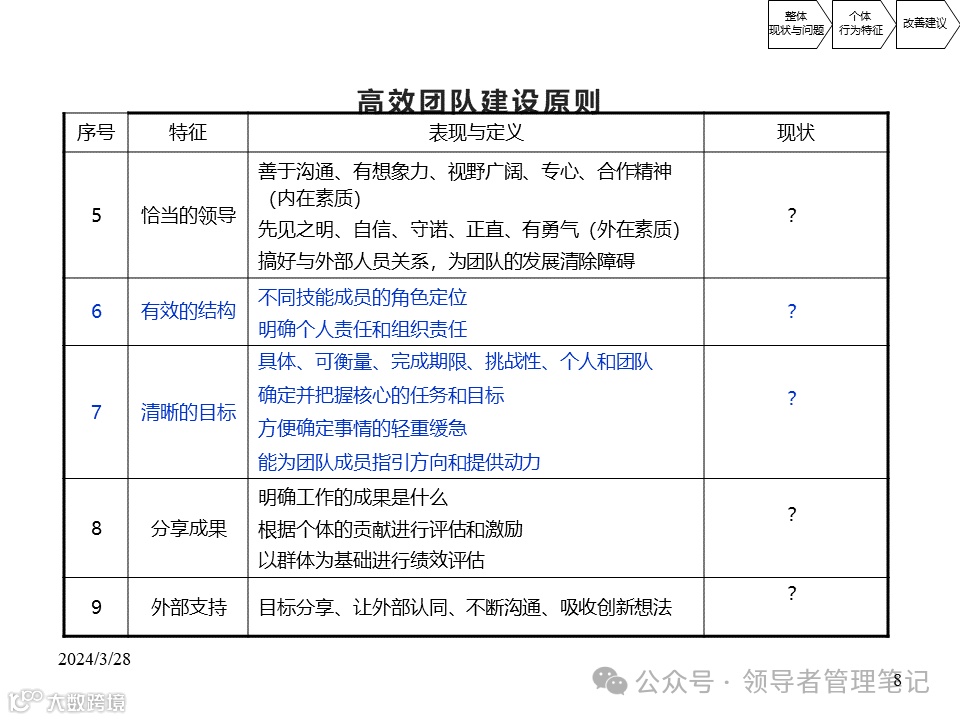This screenshot has width=960, height=720.
Task: Click row number 8 cell
Action: [x=96, y=528]
